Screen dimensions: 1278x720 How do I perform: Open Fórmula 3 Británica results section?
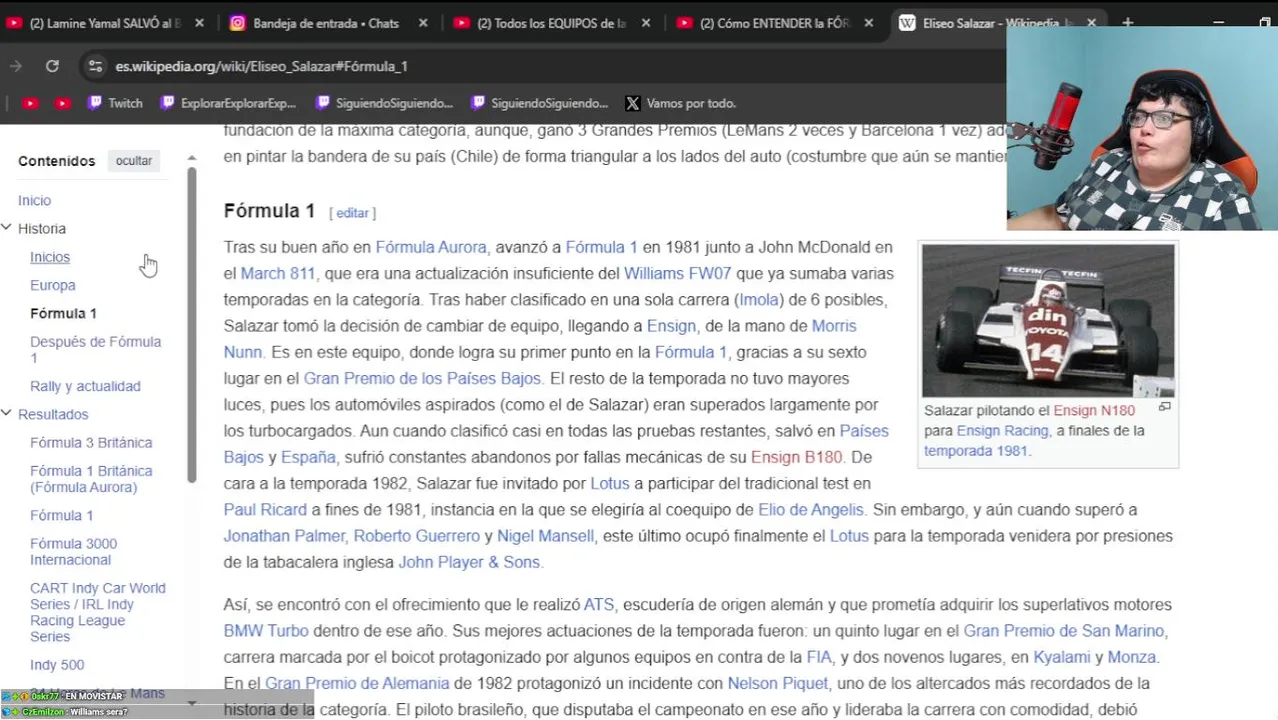[91, 442]
